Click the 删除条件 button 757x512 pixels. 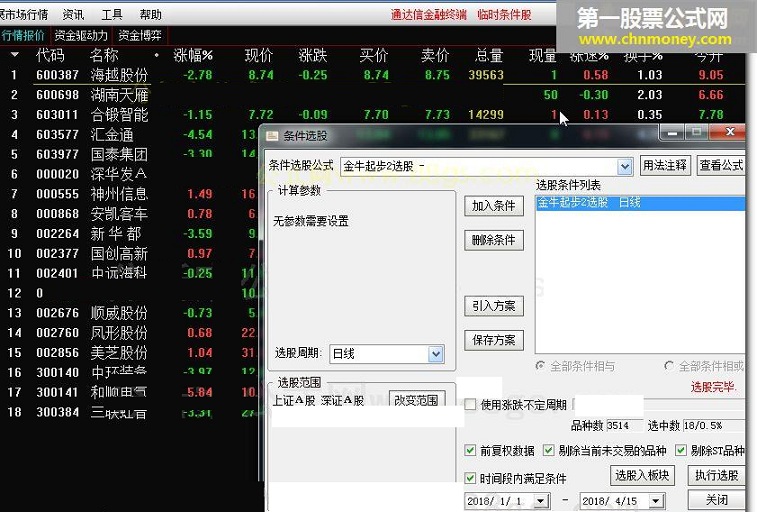pos(494,240)
